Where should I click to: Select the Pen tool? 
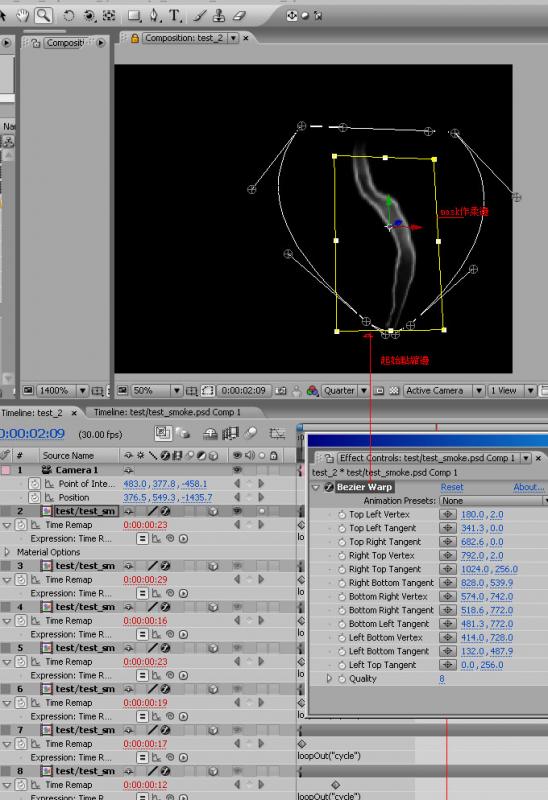(154, 16)
